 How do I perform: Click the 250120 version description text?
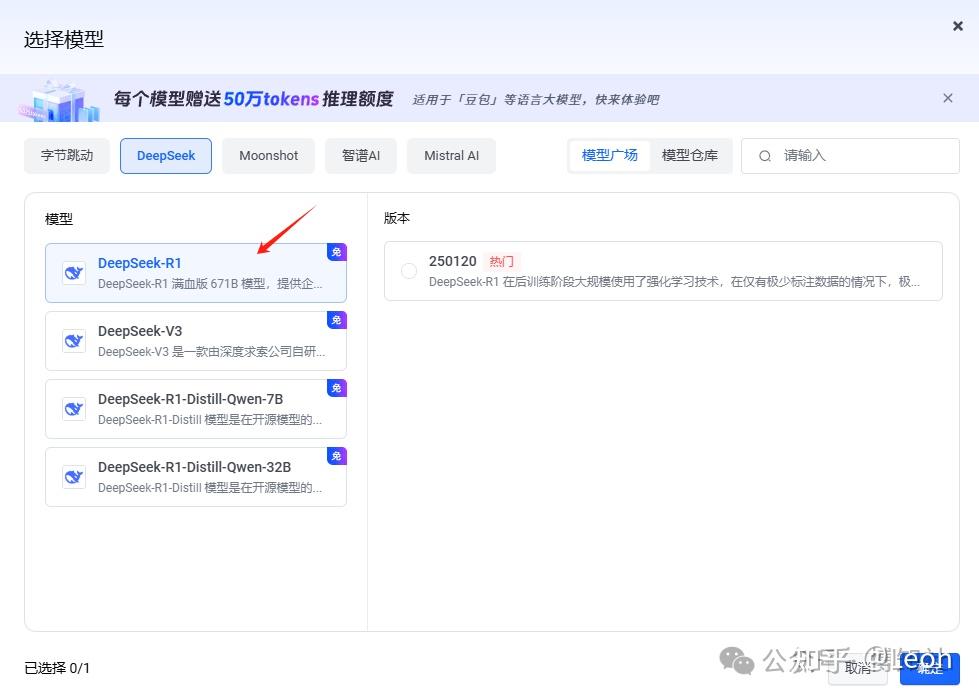coord(674,282)
